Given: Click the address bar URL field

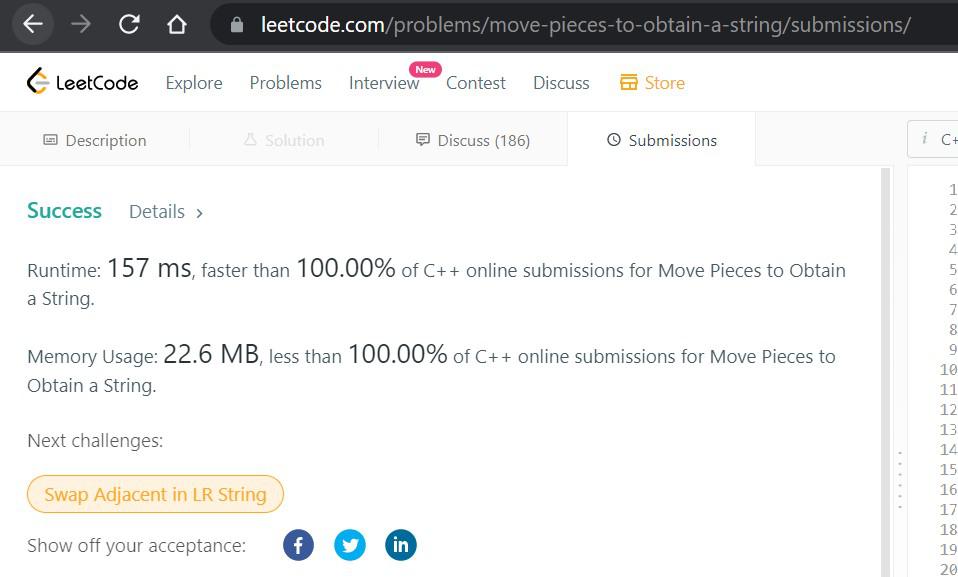Looking at the screenshot, I should pyautogui.click(x=585, y=24).
